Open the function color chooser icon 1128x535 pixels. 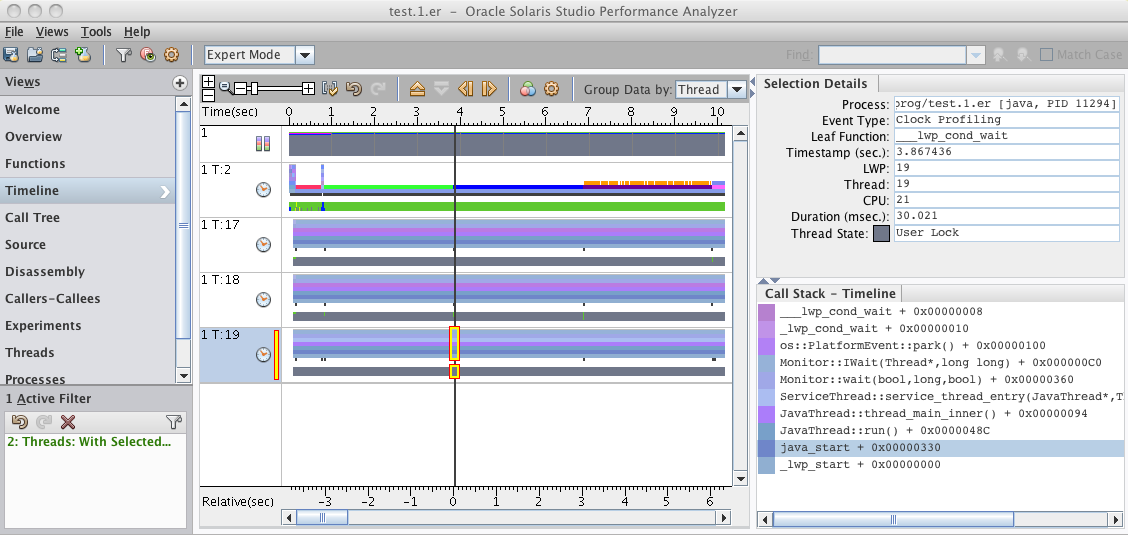tap(529, 88)
